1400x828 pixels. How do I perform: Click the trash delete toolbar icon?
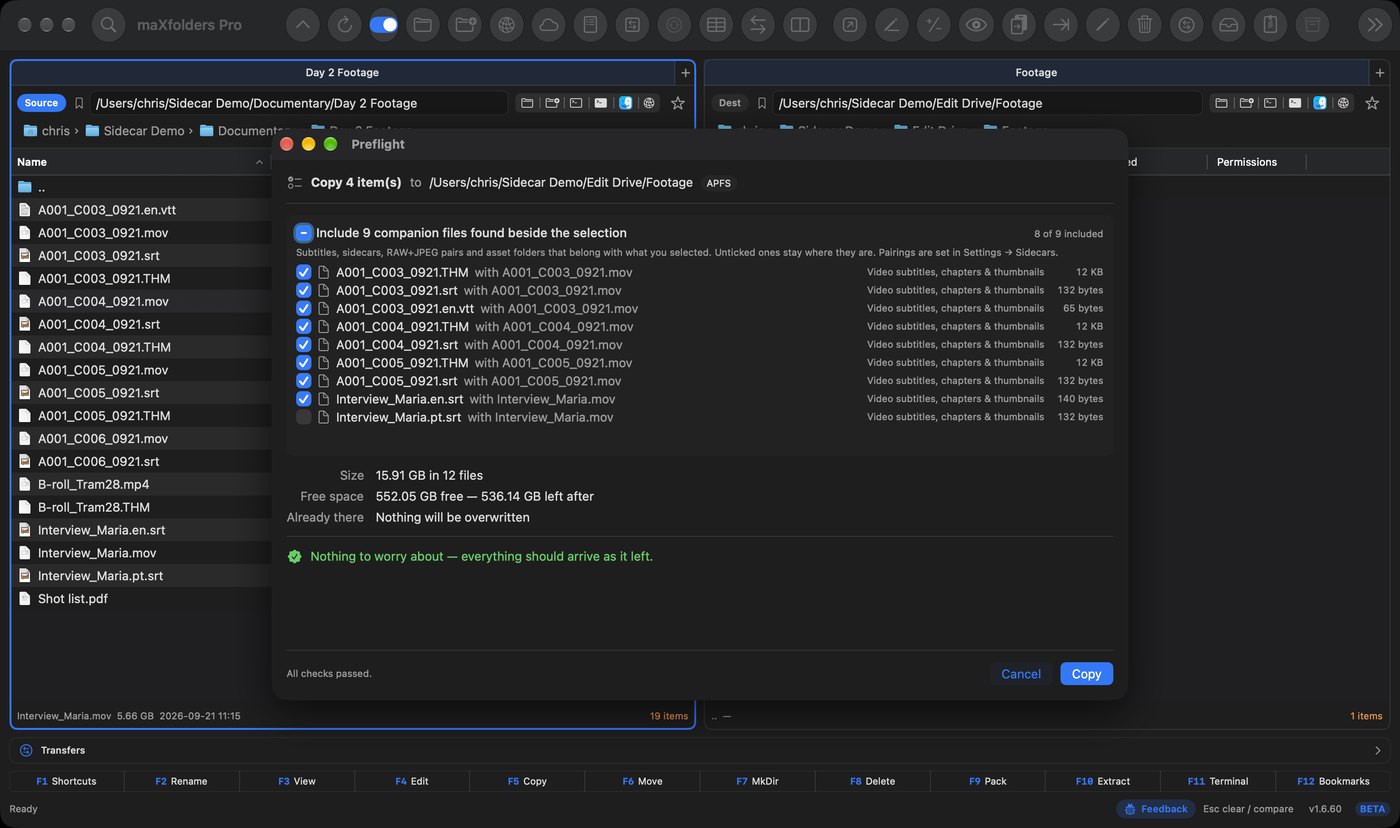(x=1145, y=25)
